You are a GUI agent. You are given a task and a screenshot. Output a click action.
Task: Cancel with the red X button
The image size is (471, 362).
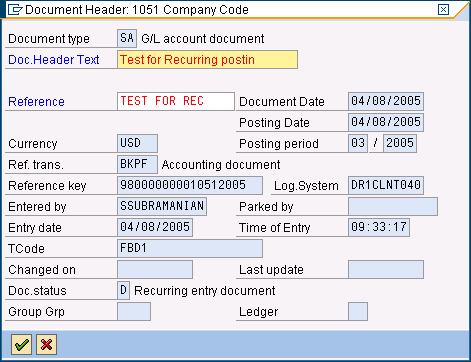[x=46, y=345]
